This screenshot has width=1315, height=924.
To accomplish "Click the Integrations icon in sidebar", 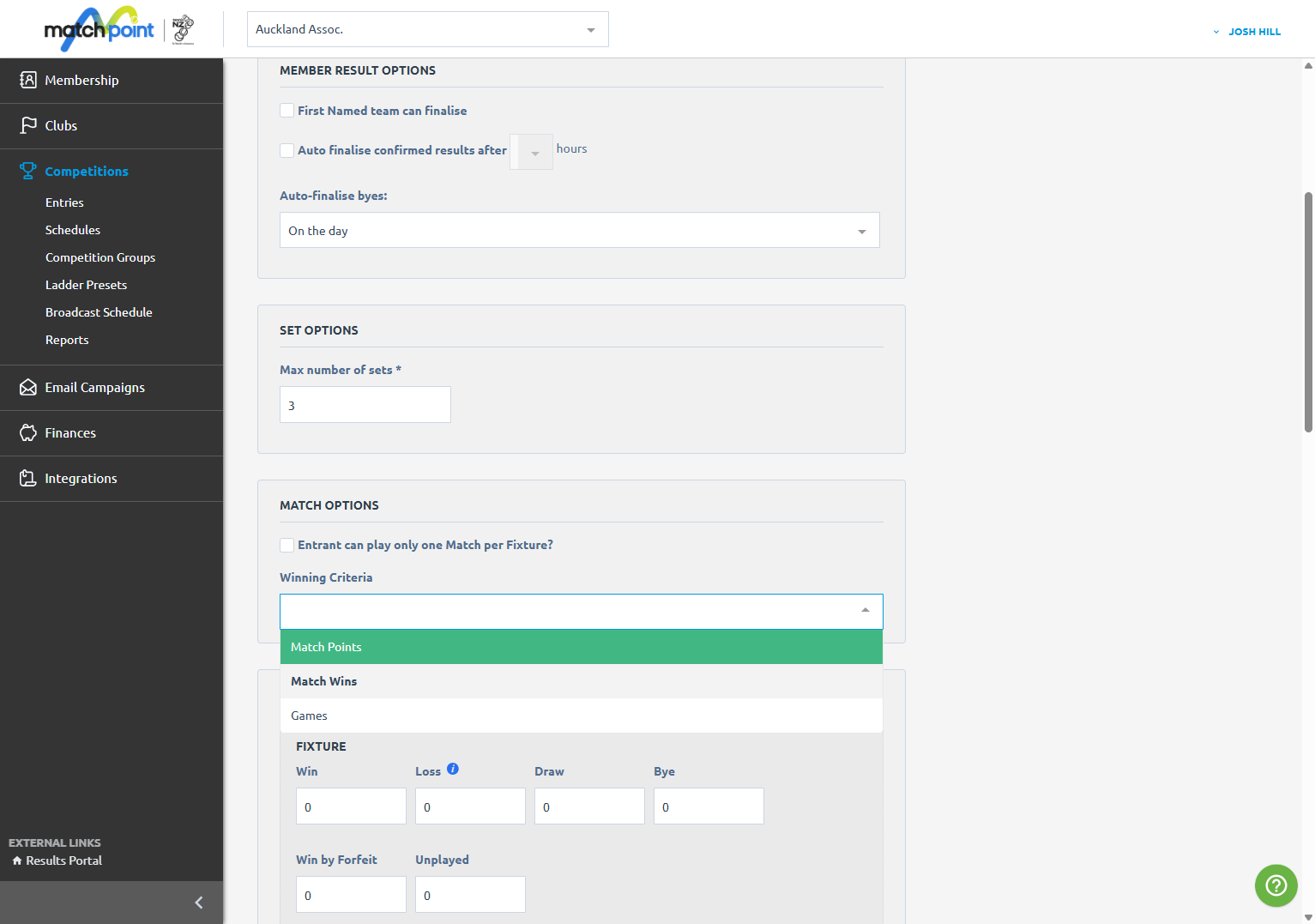I will (x=28, y=478).
